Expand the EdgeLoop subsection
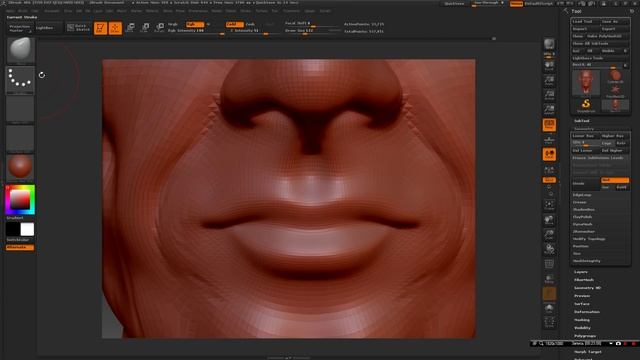The image size is (640, 360). [582, 195]
